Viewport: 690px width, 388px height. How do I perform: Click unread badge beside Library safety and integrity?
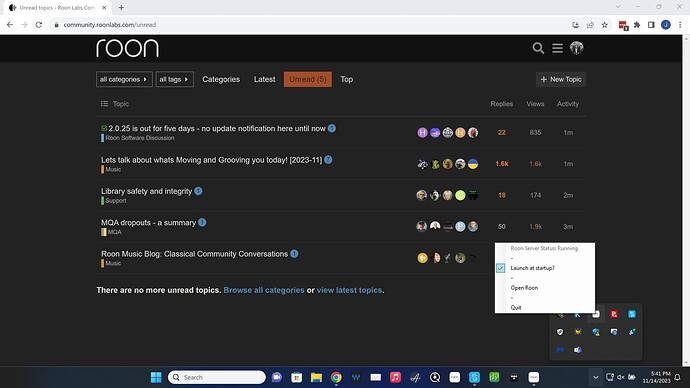tap(198, 191)
